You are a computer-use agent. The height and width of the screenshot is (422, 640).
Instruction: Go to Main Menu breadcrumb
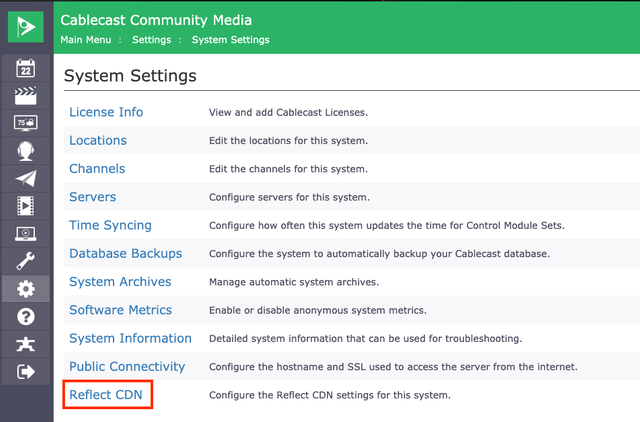point(86,40)
